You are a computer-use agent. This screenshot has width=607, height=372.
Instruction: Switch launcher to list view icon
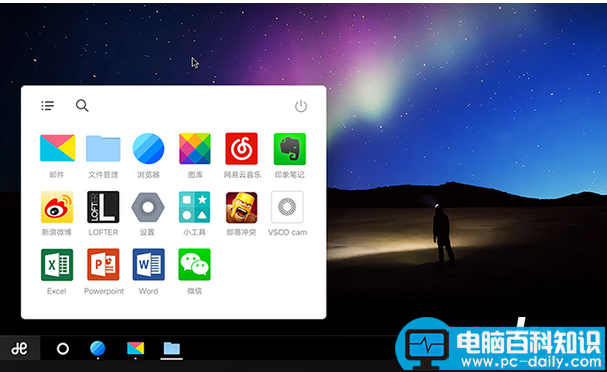pyautogui.click(x=48, y=106)
